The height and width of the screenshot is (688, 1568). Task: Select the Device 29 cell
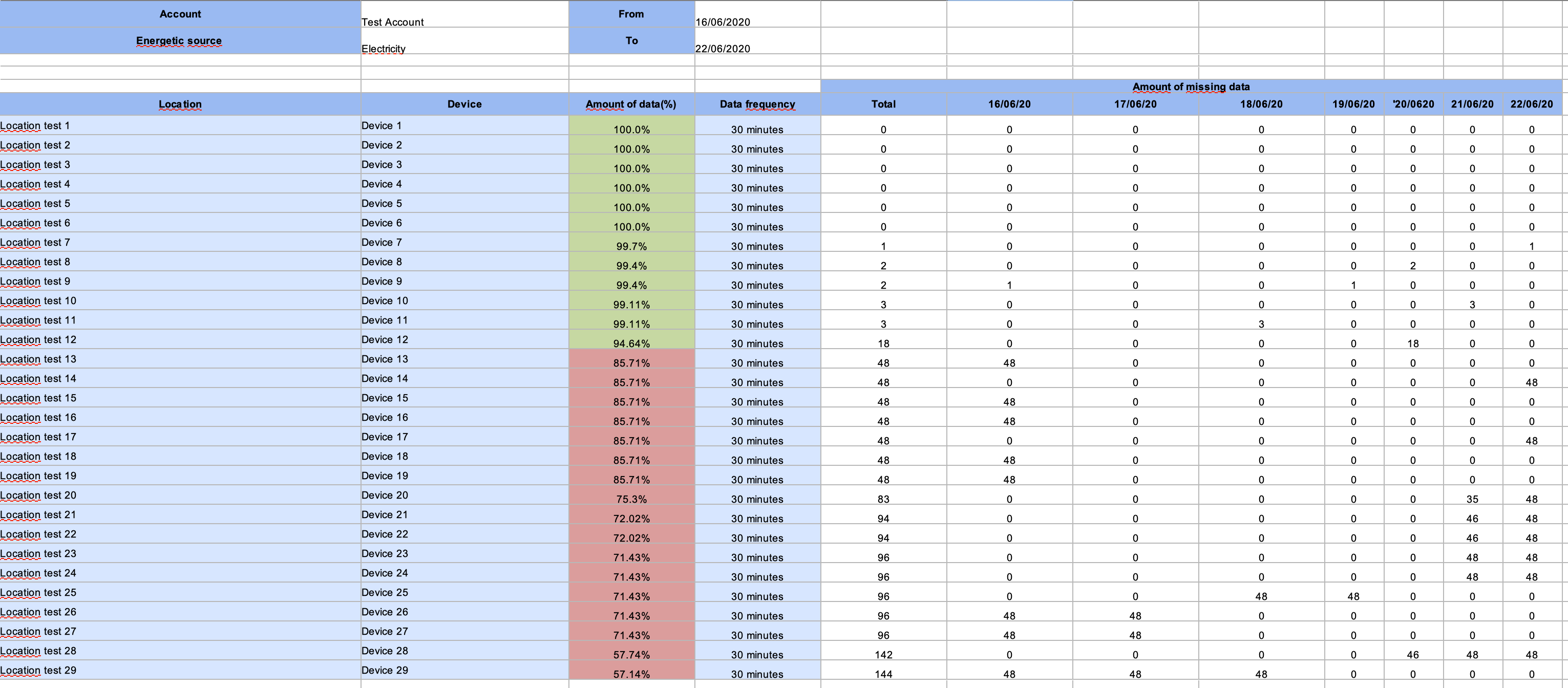tap(464, 671)
